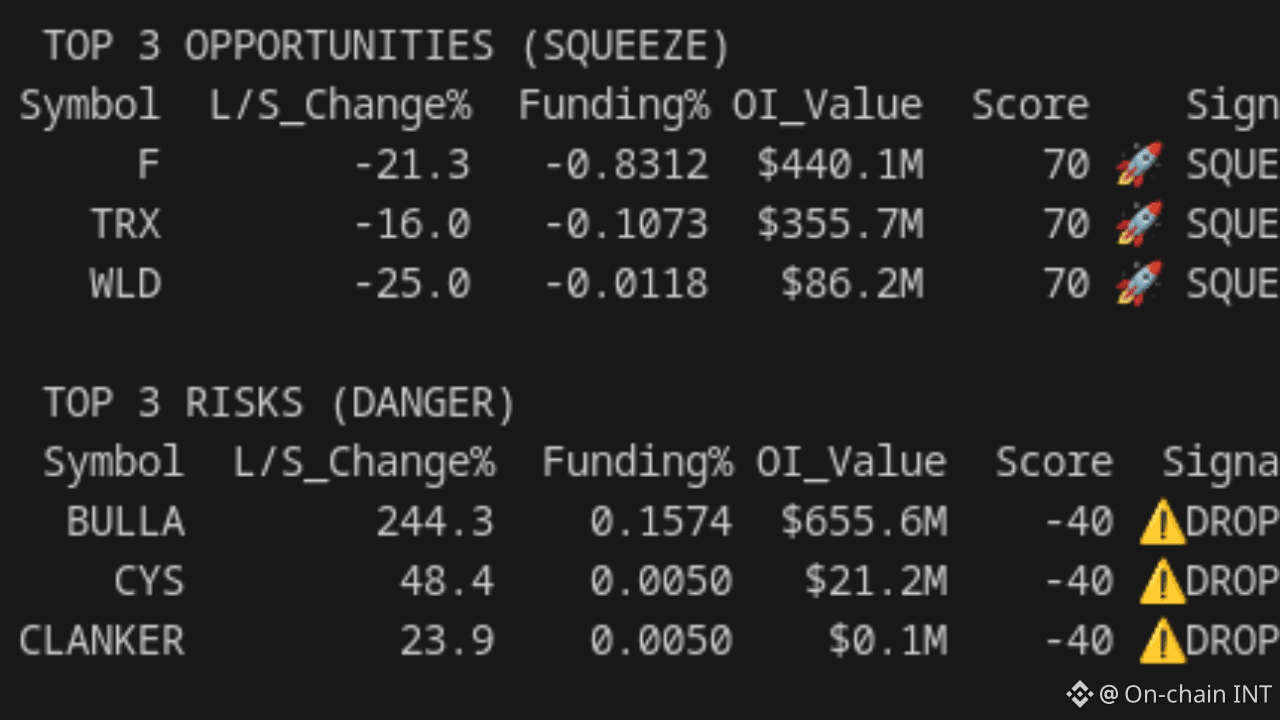Click the Binance logo in watermark
The height and width of the screenshot is (720, 1280).
tap(1079, 694)
